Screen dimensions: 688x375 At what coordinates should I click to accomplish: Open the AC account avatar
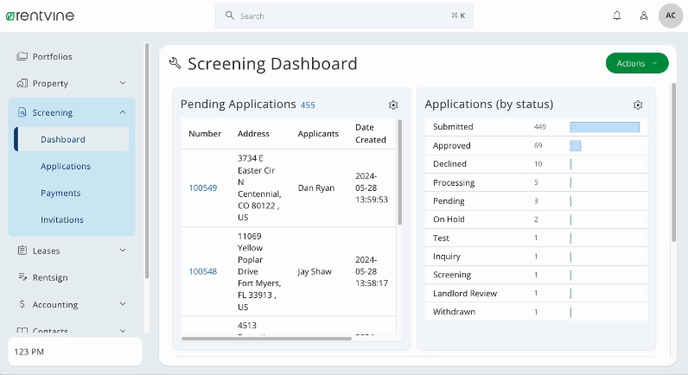(x=670, y=16)
